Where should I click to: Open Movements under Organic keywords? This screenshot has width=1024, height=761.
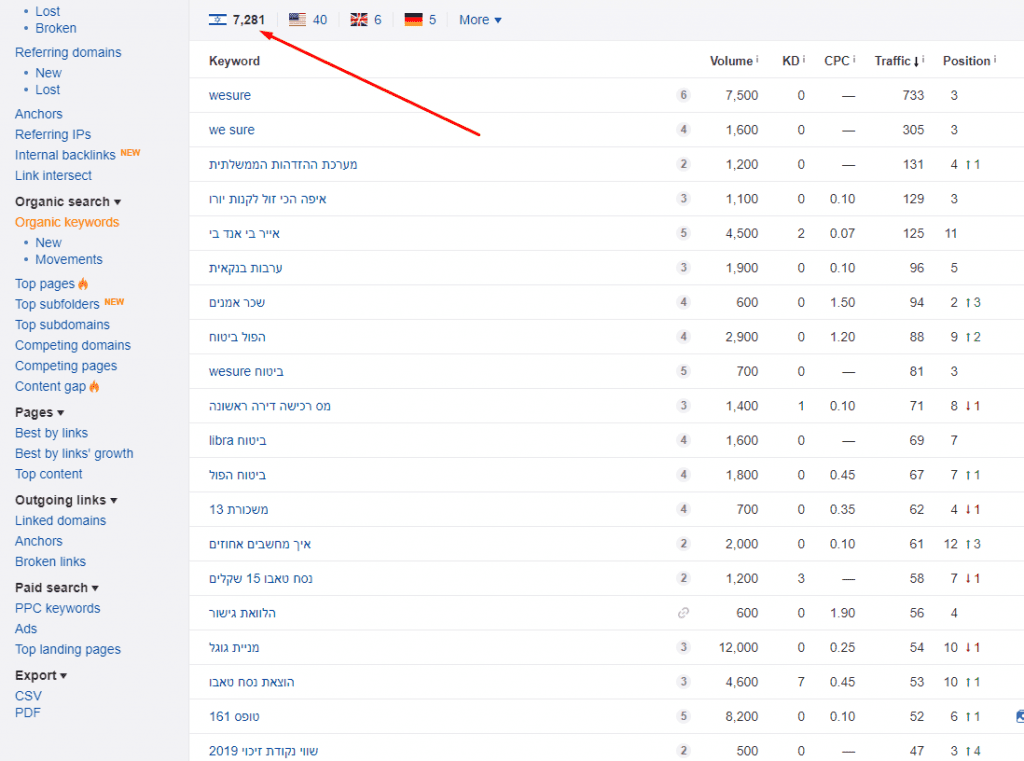tap(69, 259)
